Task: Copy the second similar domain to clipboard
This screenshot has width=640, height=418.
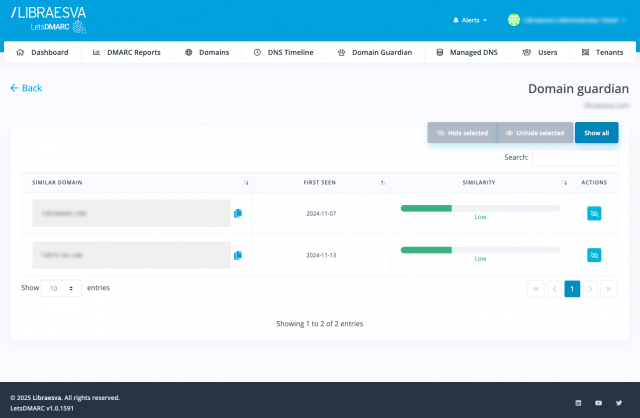Action: click(x=238, y=256)
